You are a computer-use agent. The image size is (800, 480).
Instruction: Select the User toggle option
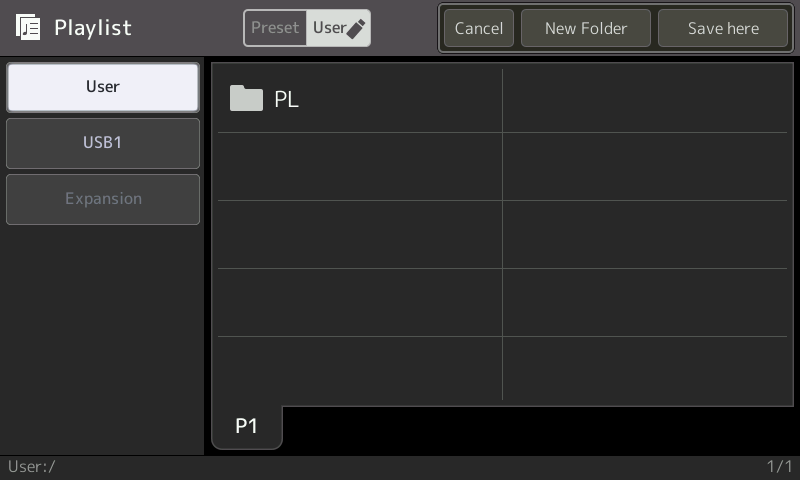point(338,28)
